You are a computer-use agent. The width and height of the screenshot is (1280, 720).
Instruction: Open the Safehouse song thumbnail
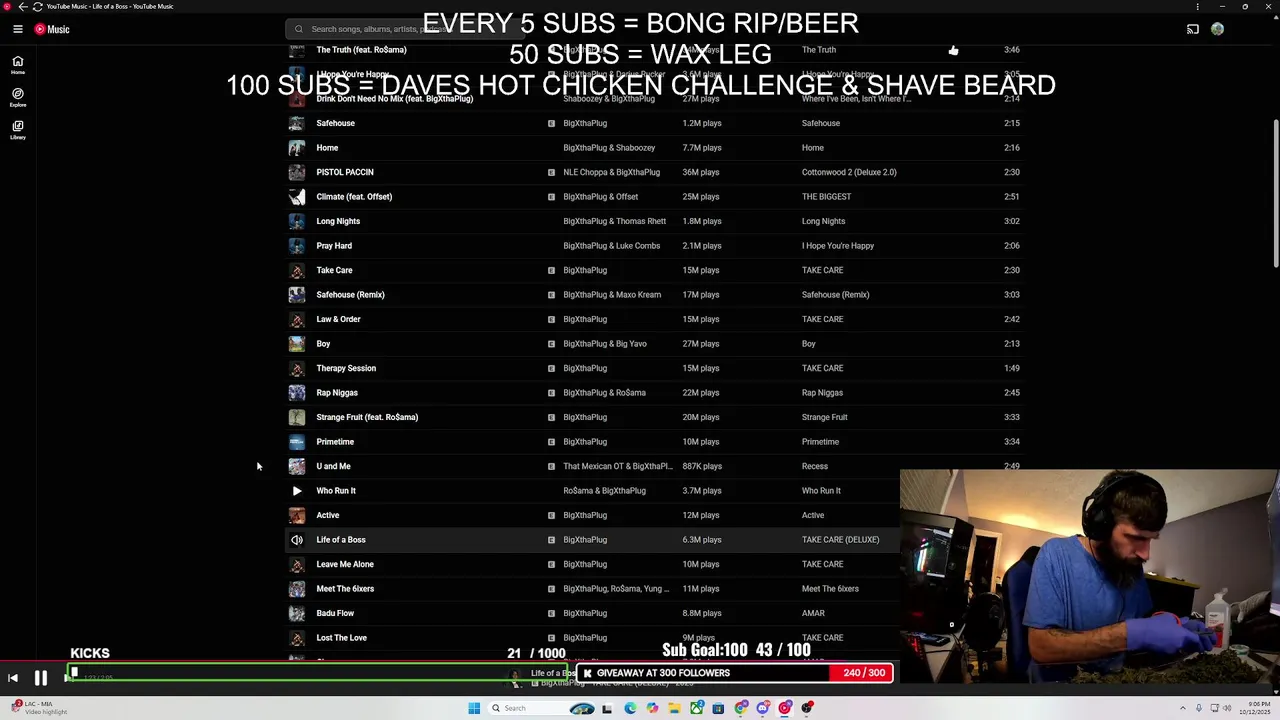tap(296, 123)
